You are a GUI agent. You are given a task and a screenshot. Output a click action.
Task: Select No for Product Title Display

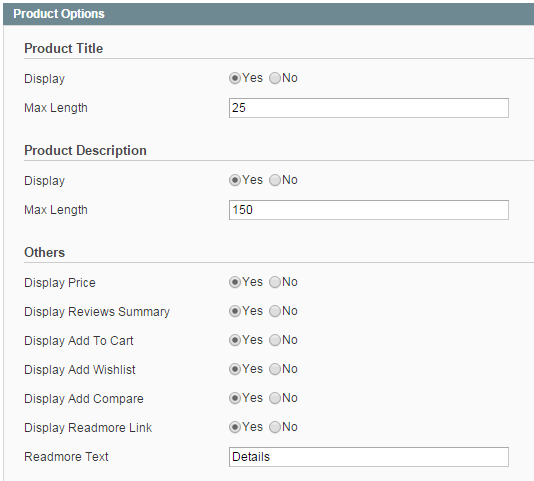click(275, 78)
